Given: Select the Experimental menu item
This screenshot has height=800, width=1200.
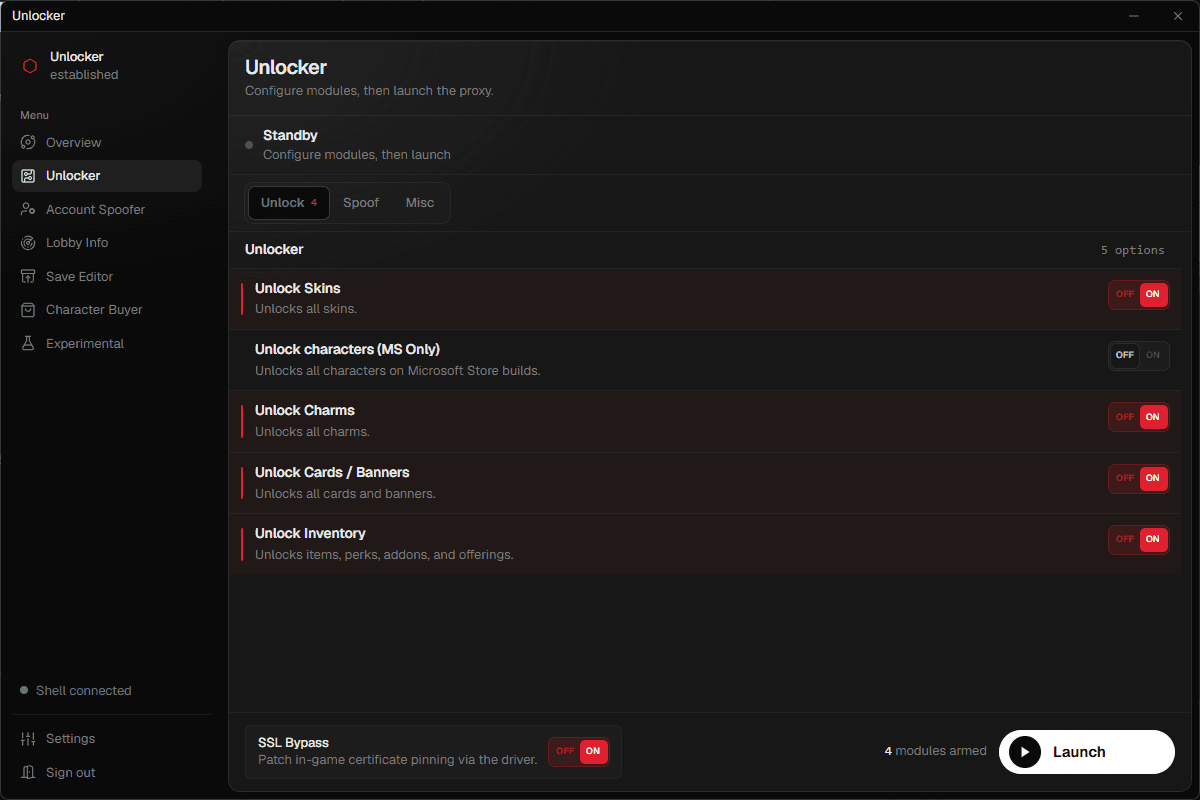Looking at the screenshot, I should pyautogui.click(x=107, y=343).
